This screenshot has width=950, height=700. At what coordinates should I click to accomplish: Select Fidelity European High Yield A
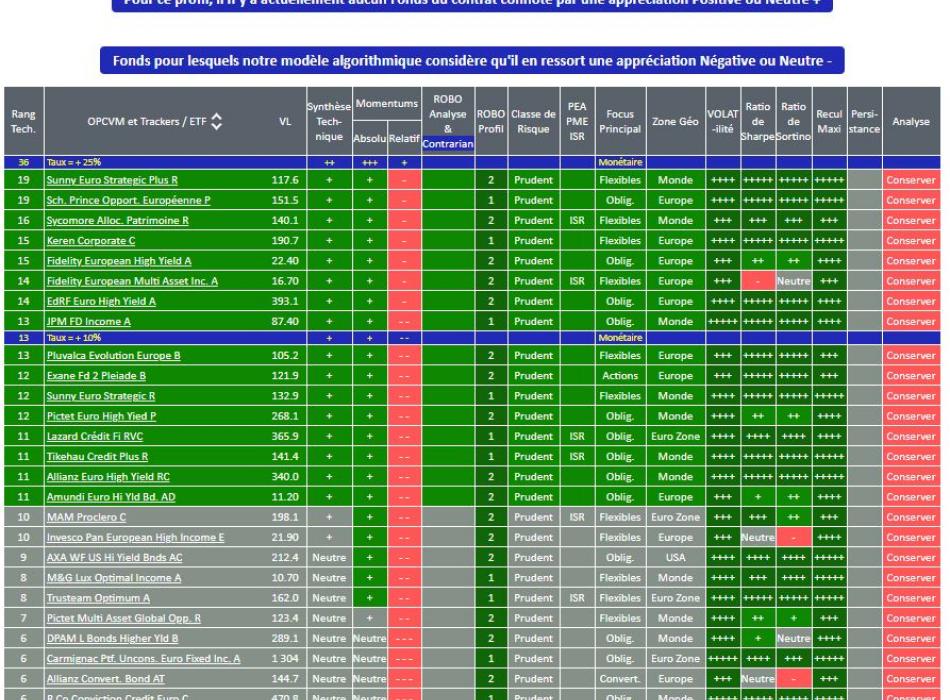[x=119, y=261]
